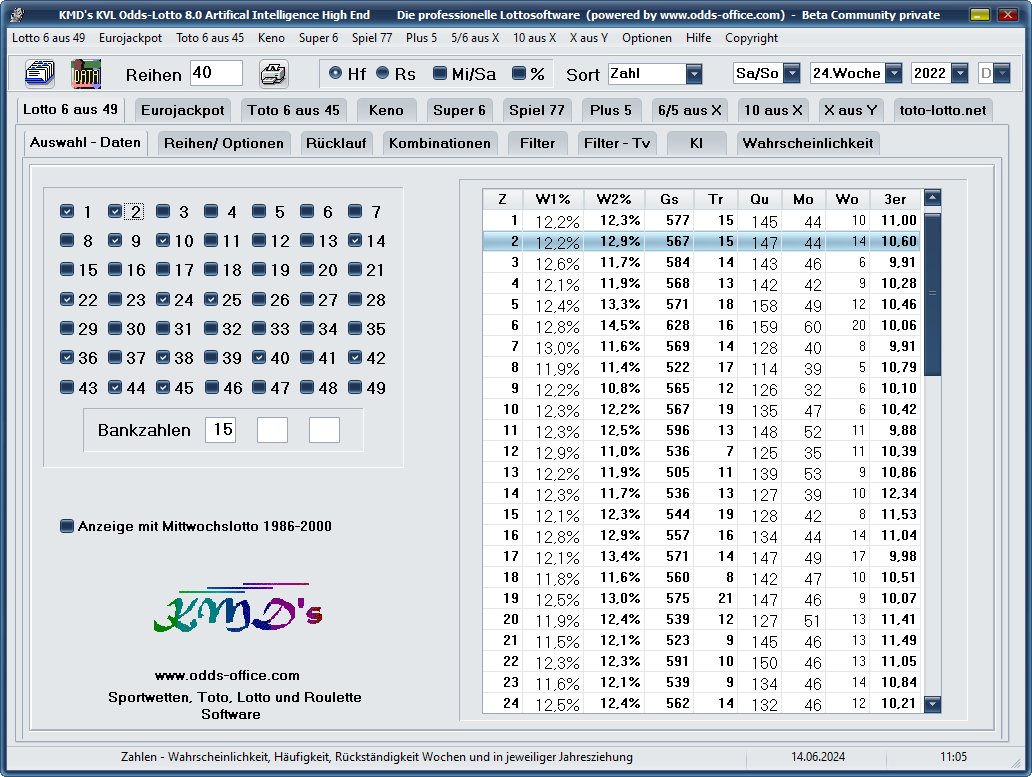The image size is (1032, 777).
Task: Open the Keno menu
Action: click(271, 38)
